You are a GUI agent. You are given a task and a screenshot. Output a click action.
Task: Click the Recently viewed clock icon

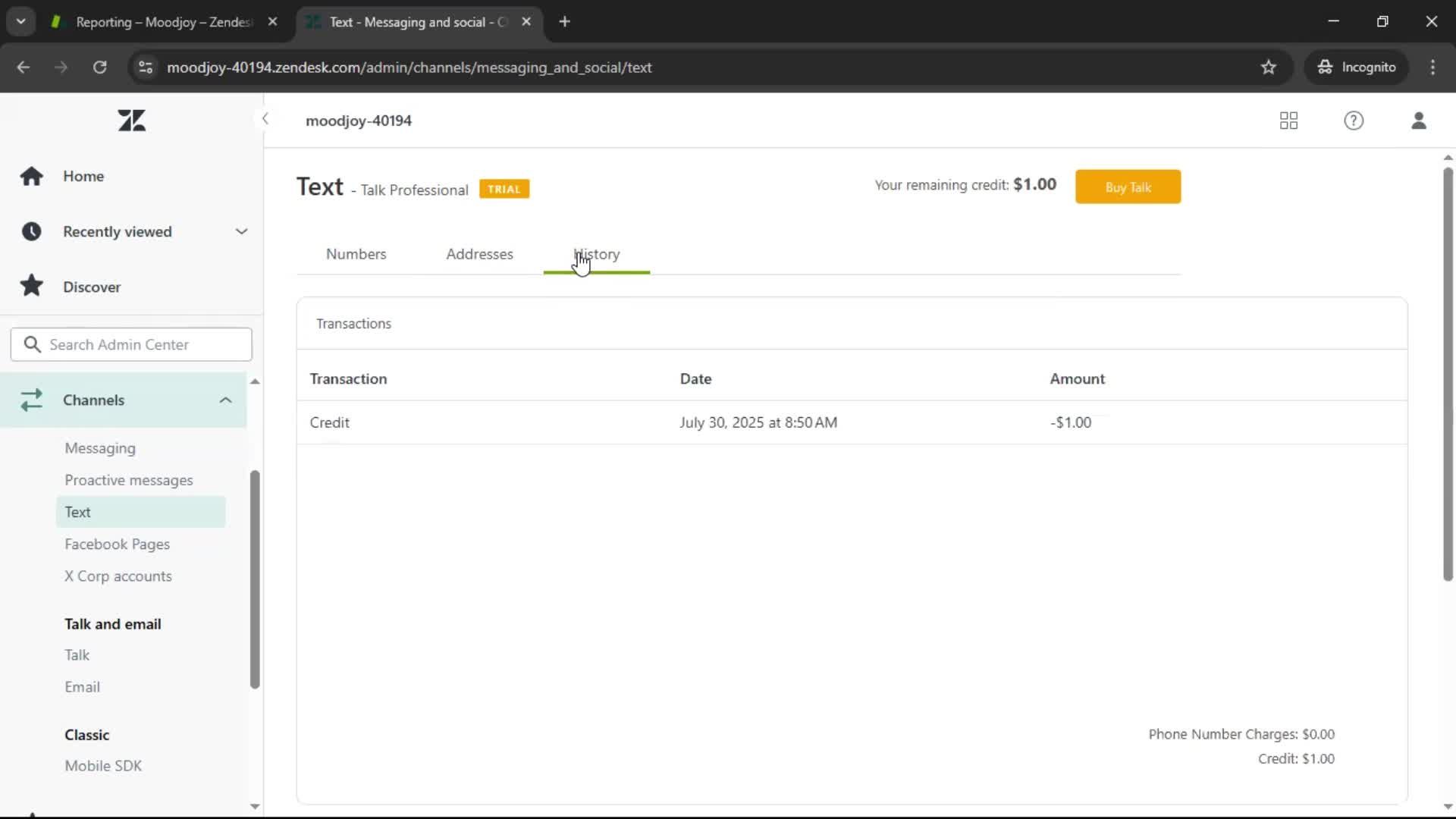pyautogui.click(x=31, y=231)
